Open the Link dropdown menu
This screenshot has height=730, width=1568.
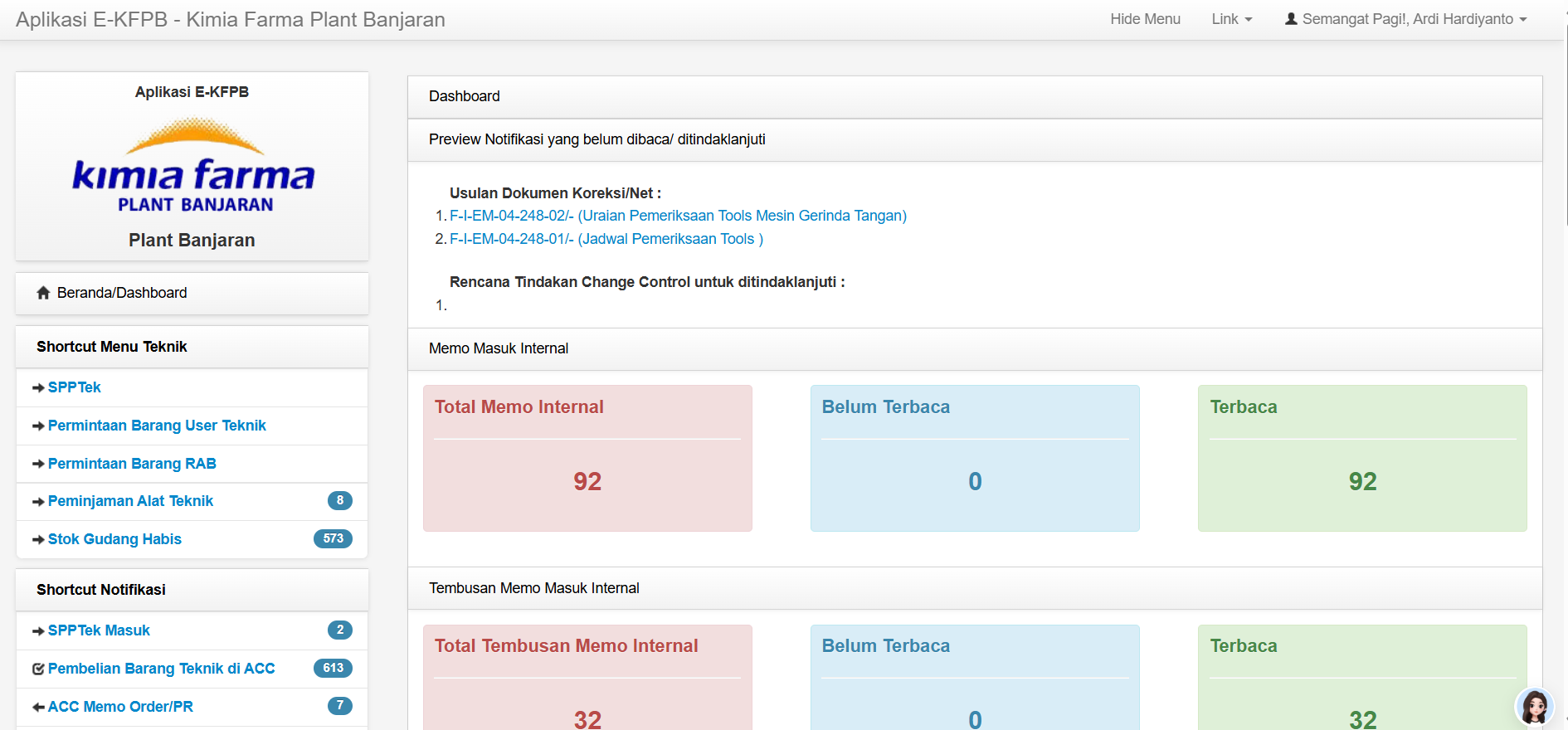pos(1231,19)
